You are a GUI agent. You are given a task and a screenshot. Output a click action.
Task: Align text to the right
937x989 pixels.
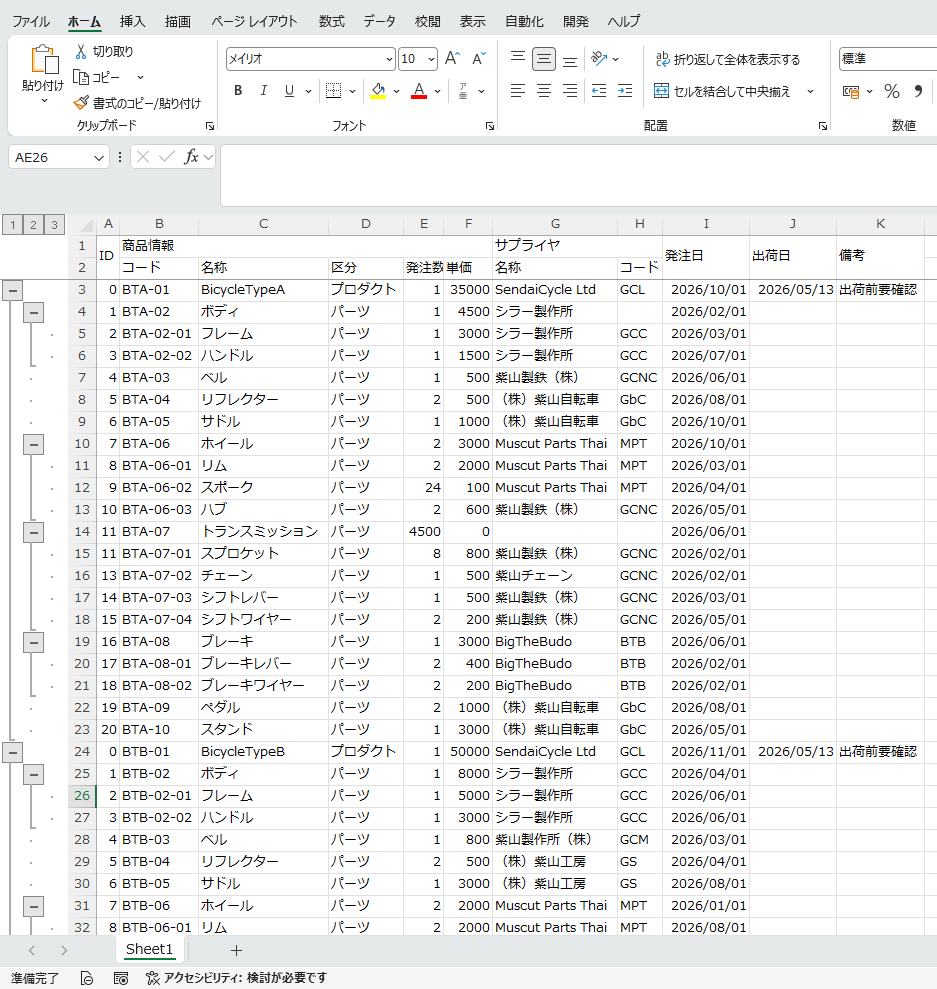pyautogui.click(x=570, y=91)
